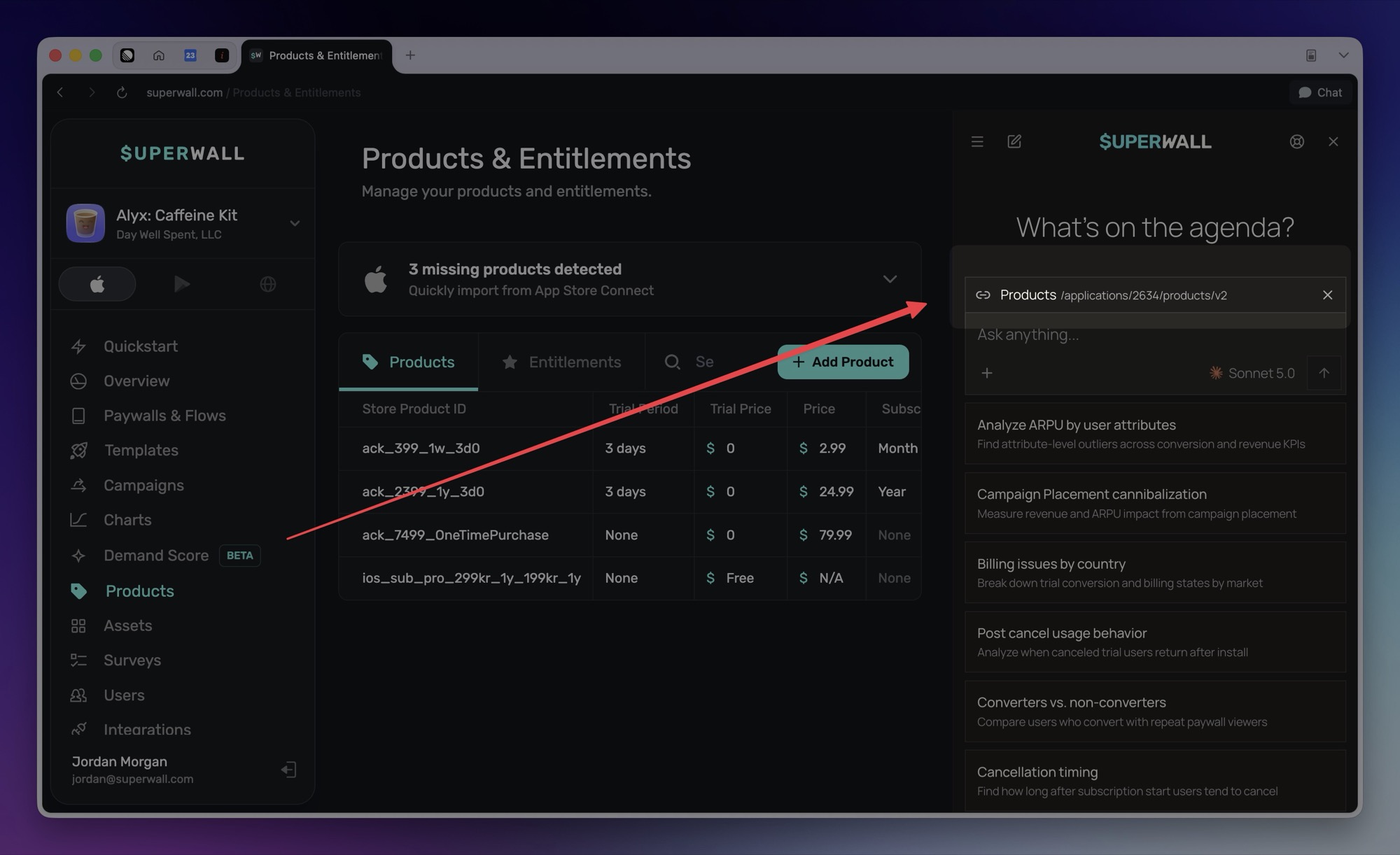Open product ack_399_1w_3d0
Screen dimensions: 1400x855
(421, 448)
